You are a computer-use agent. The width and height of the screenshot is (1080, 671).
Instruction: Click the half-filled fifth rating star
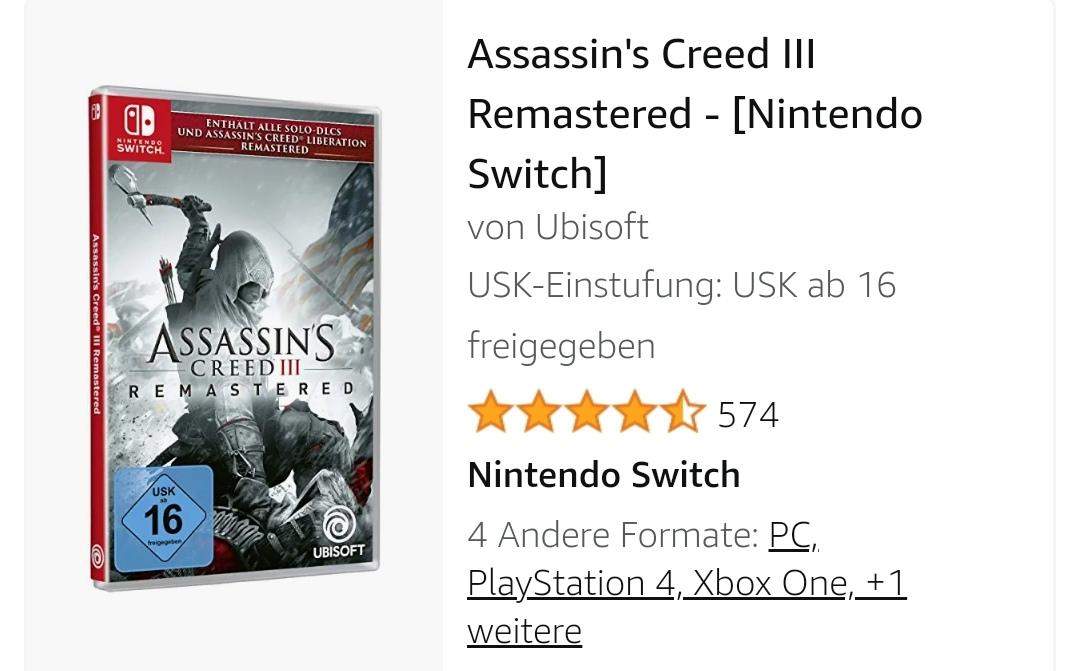[x=682, y=412]
